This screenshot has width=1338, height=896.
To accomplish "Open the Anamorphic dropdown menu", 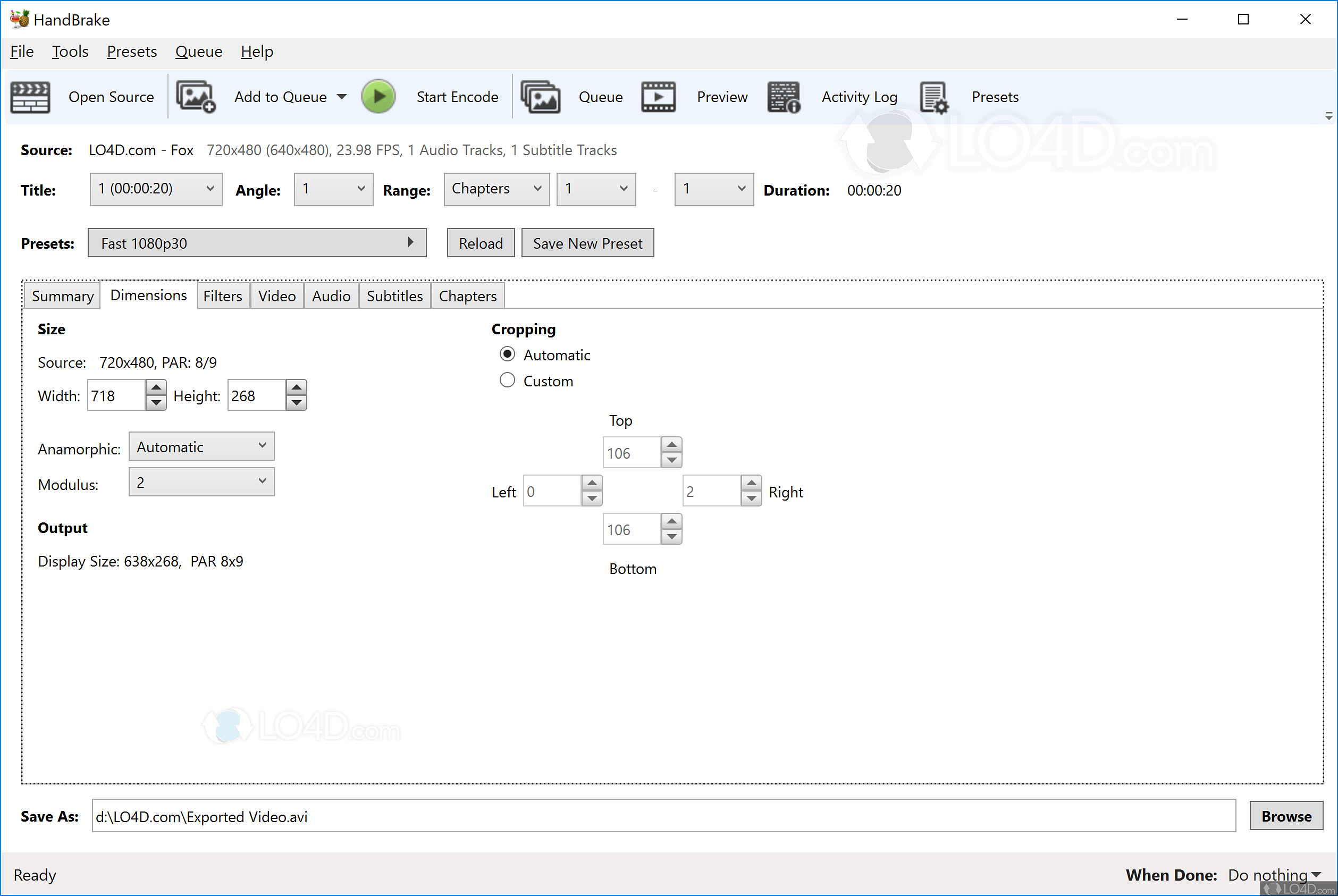I will click(199, 447).
